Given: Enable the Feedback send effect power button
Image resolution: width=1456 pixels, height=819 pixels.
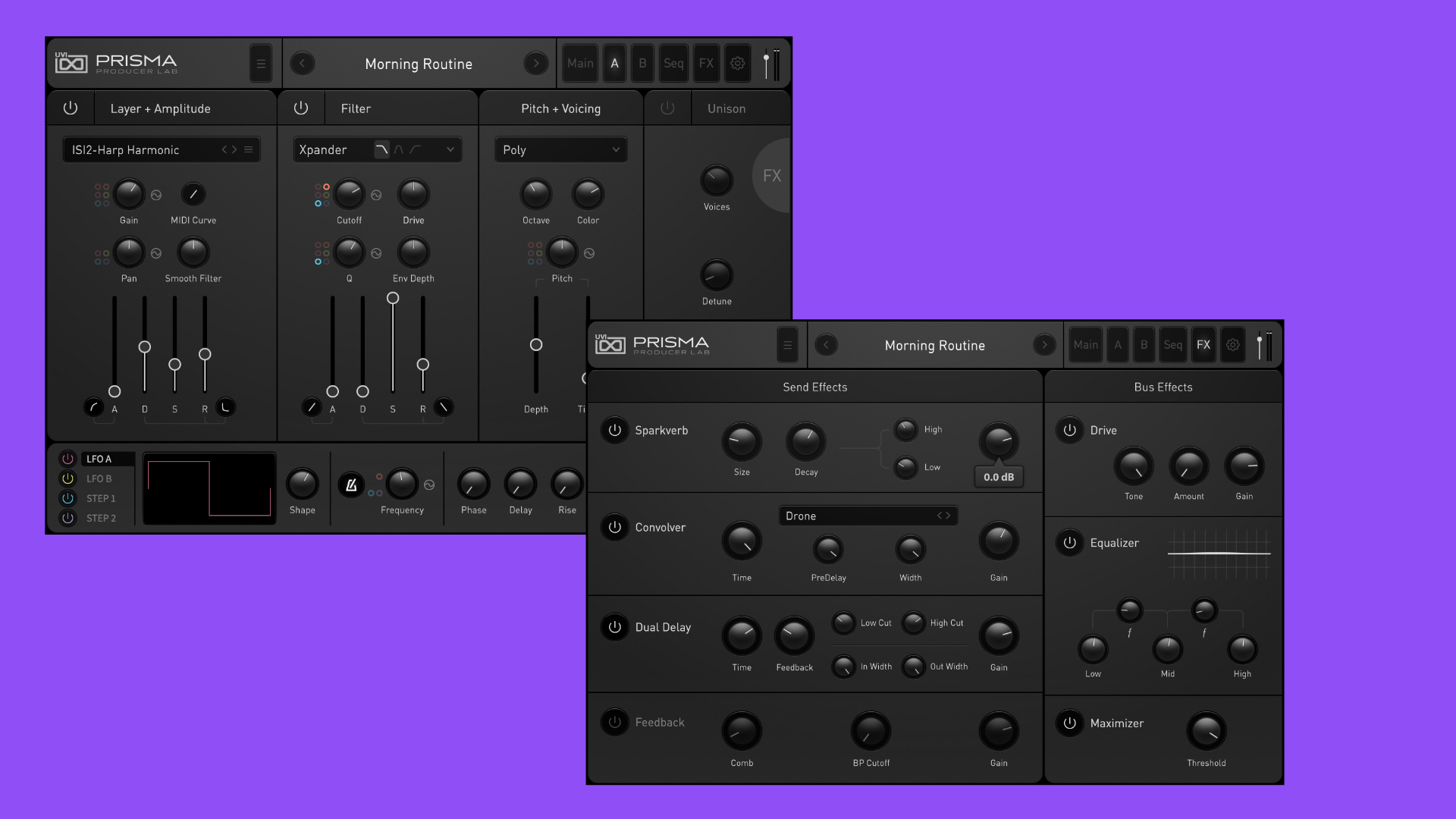Looking at the screenshot, I should click(614, 722).
